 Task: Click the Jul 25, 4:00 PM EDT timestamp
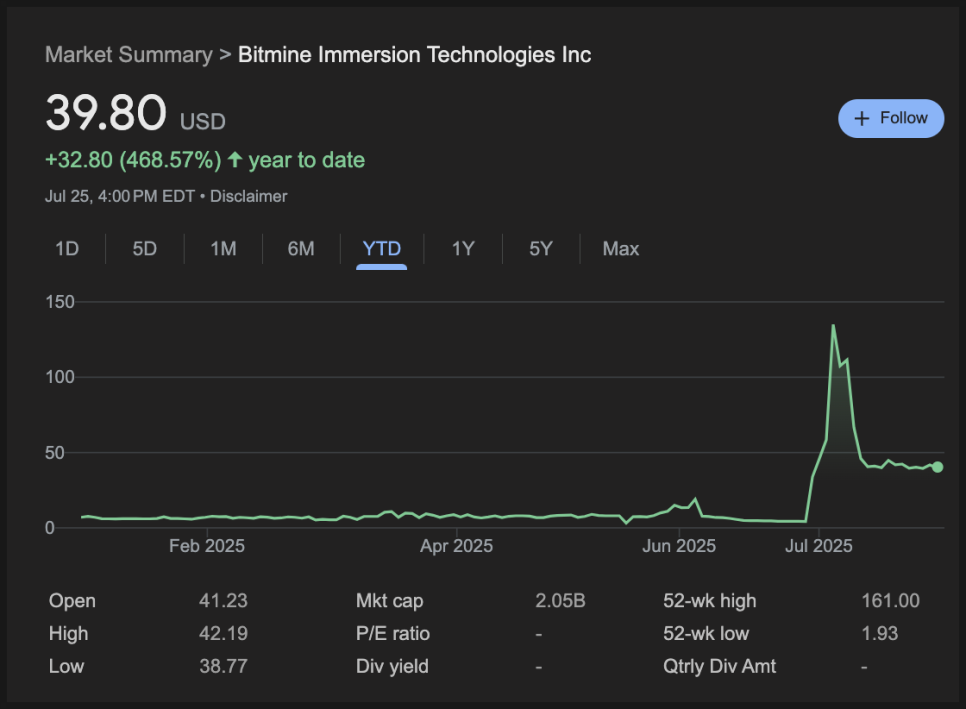(120, 196)
